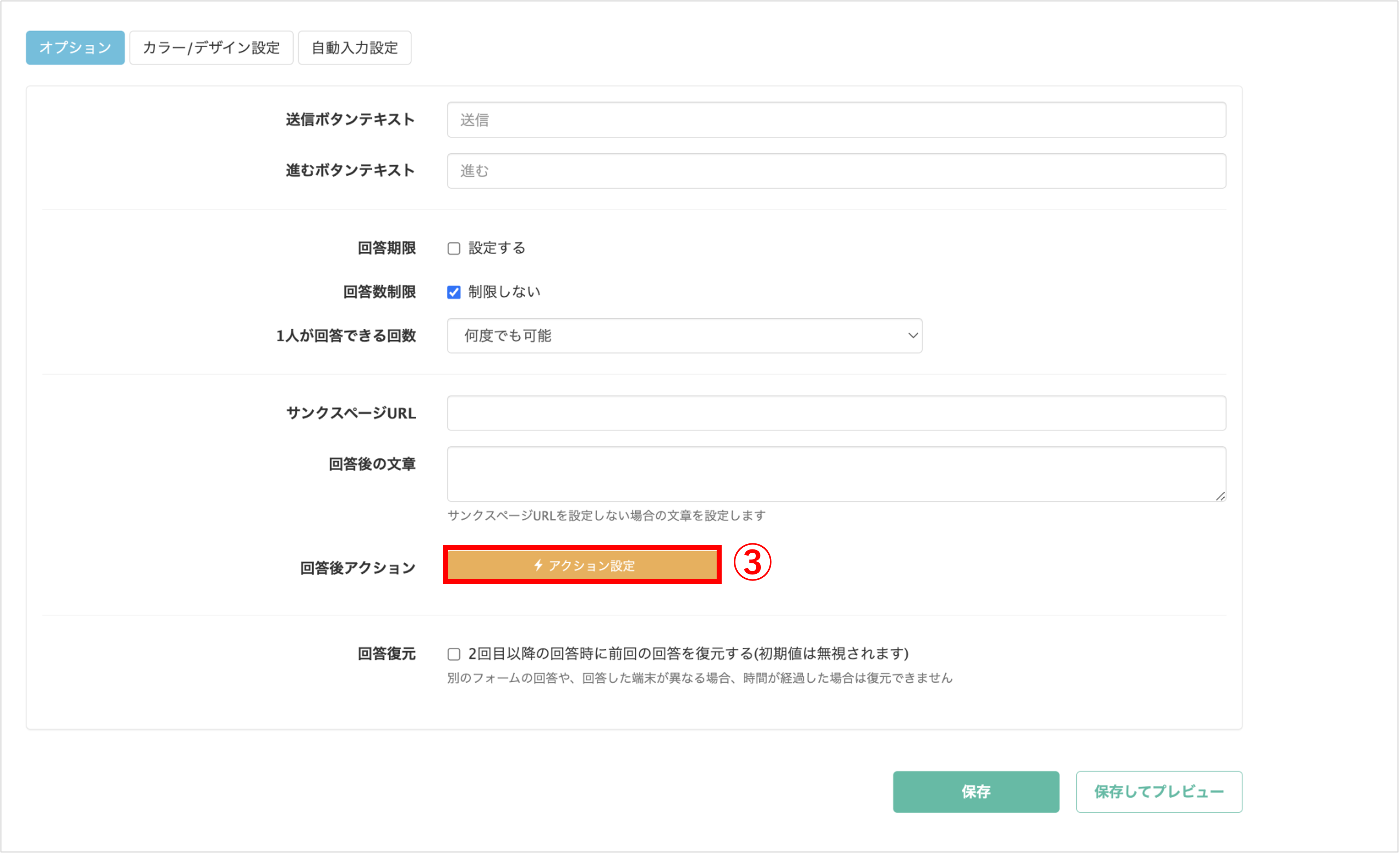
Task: Click the 回答後アクション label
Action: 357,569
